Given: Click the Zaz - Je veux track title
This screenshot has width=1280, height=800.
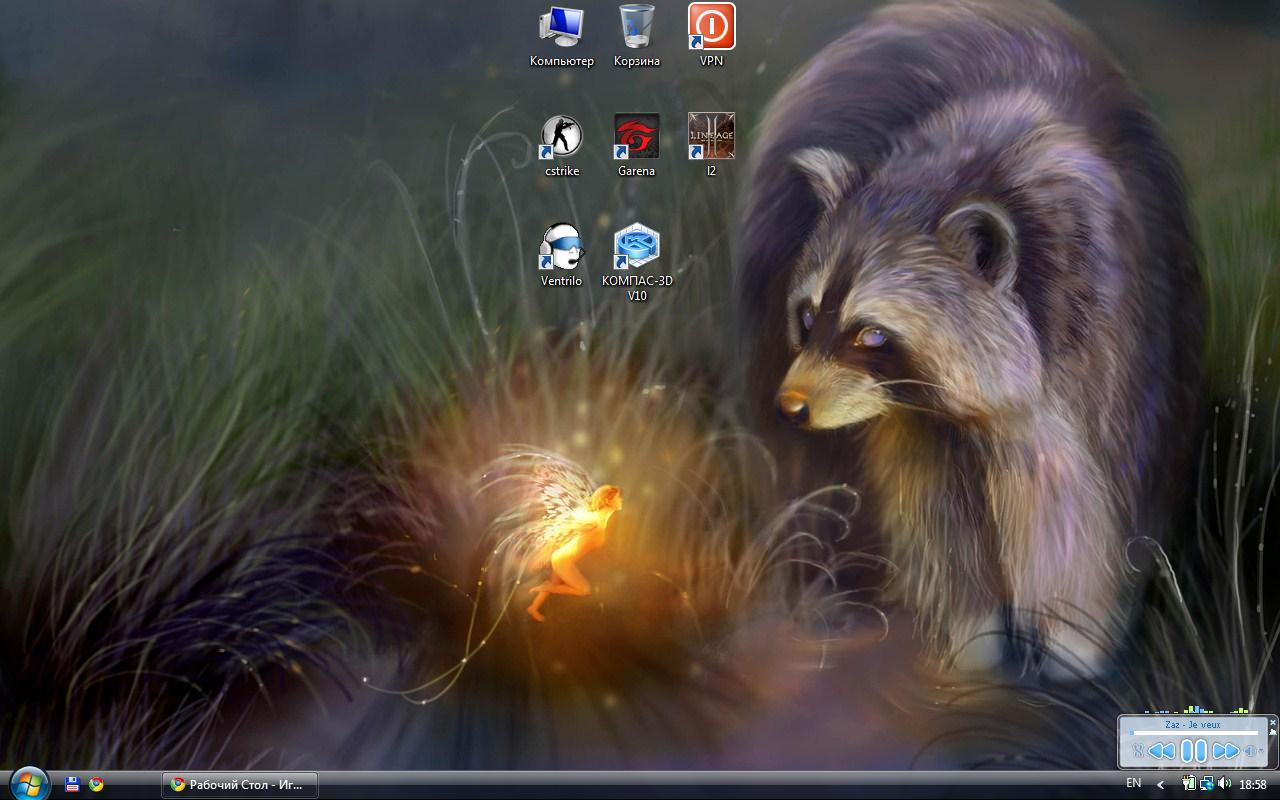Looking at the screenshot, I should coord(1193,724).
